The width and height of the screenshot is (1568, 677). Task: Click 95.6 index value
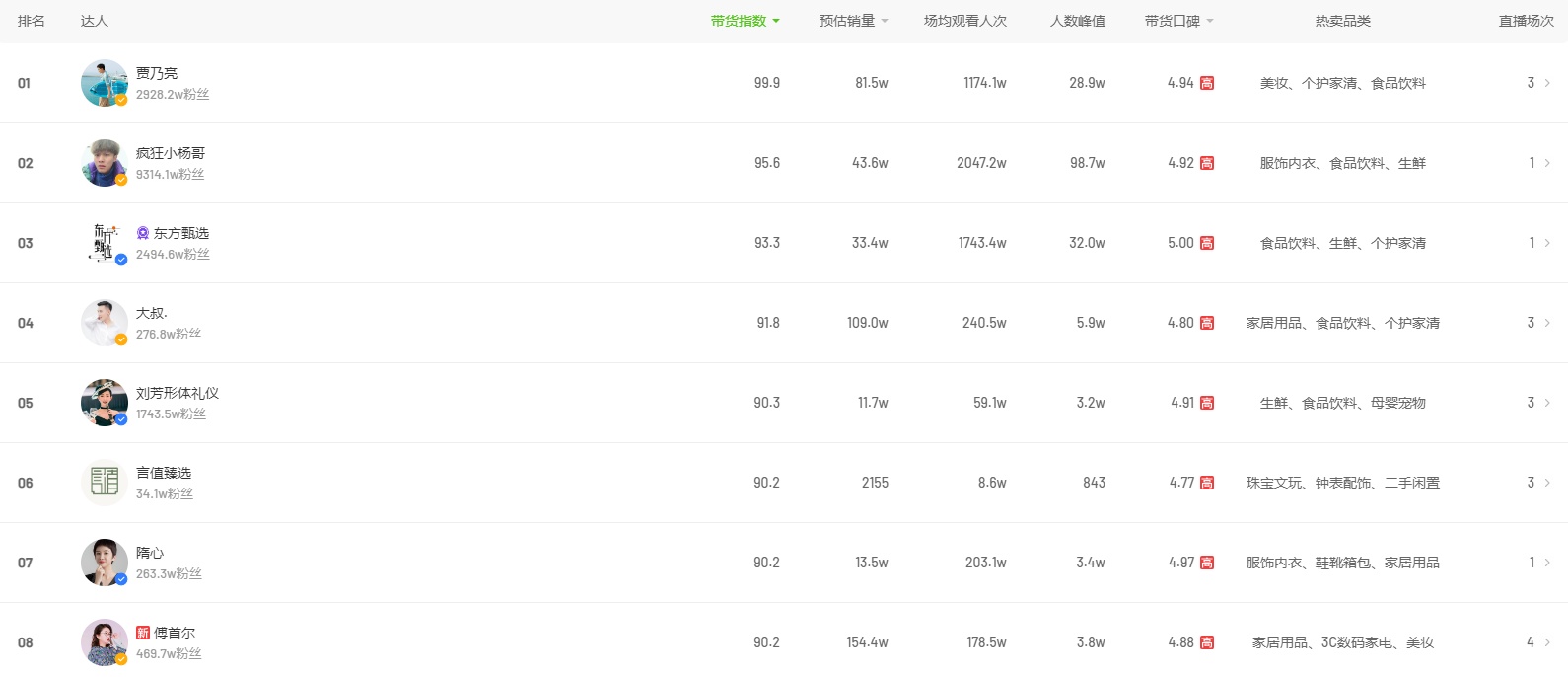(767, 163)
